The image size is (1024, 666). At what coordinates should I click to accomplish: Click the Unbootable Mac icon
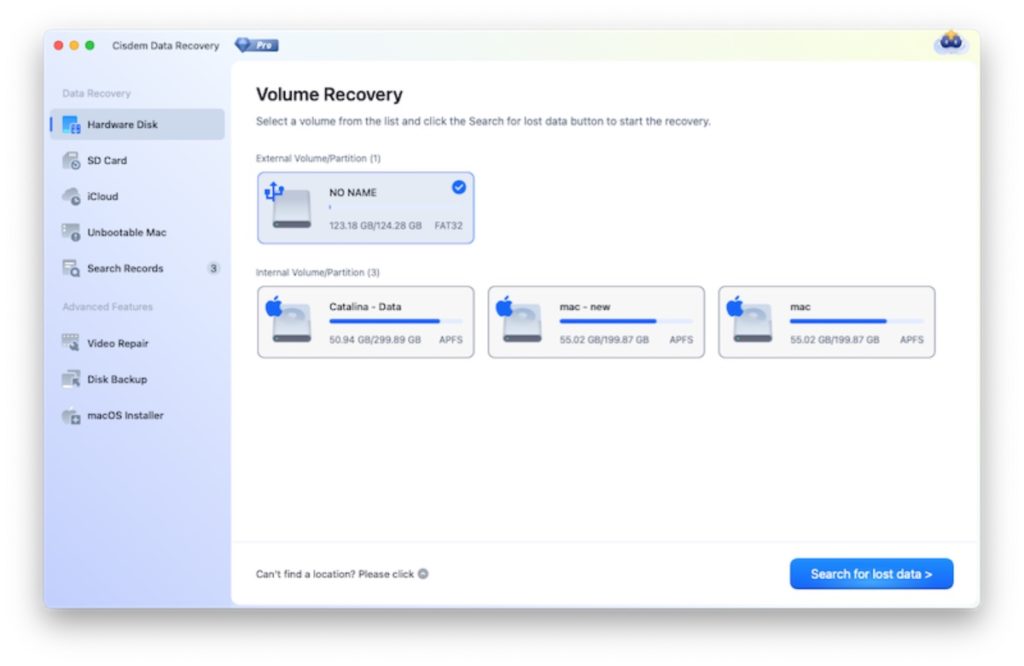(x=71, y=233)
